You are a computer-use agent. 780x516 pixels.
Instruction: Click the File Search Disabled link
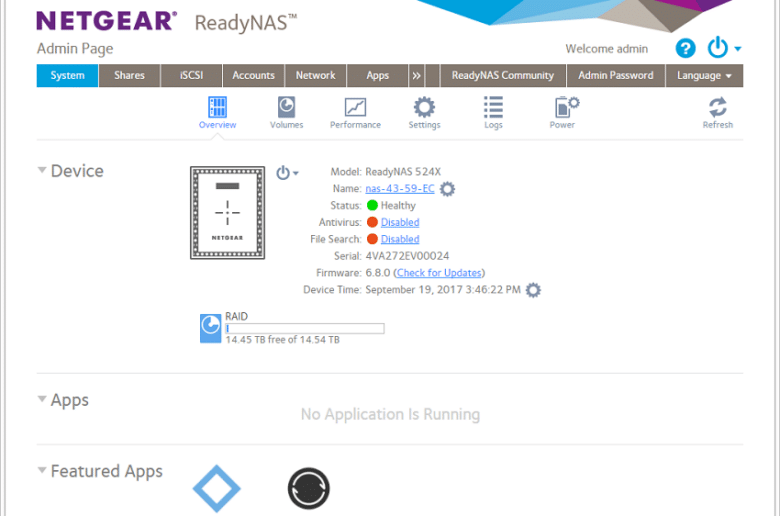click(400, 239)
